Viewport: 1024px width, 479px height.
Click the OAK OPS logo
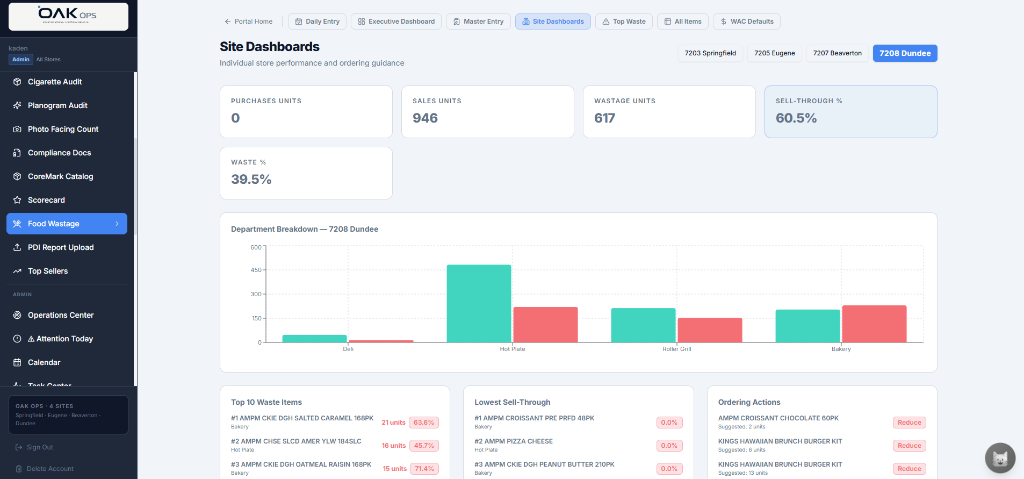coord(68,16)
